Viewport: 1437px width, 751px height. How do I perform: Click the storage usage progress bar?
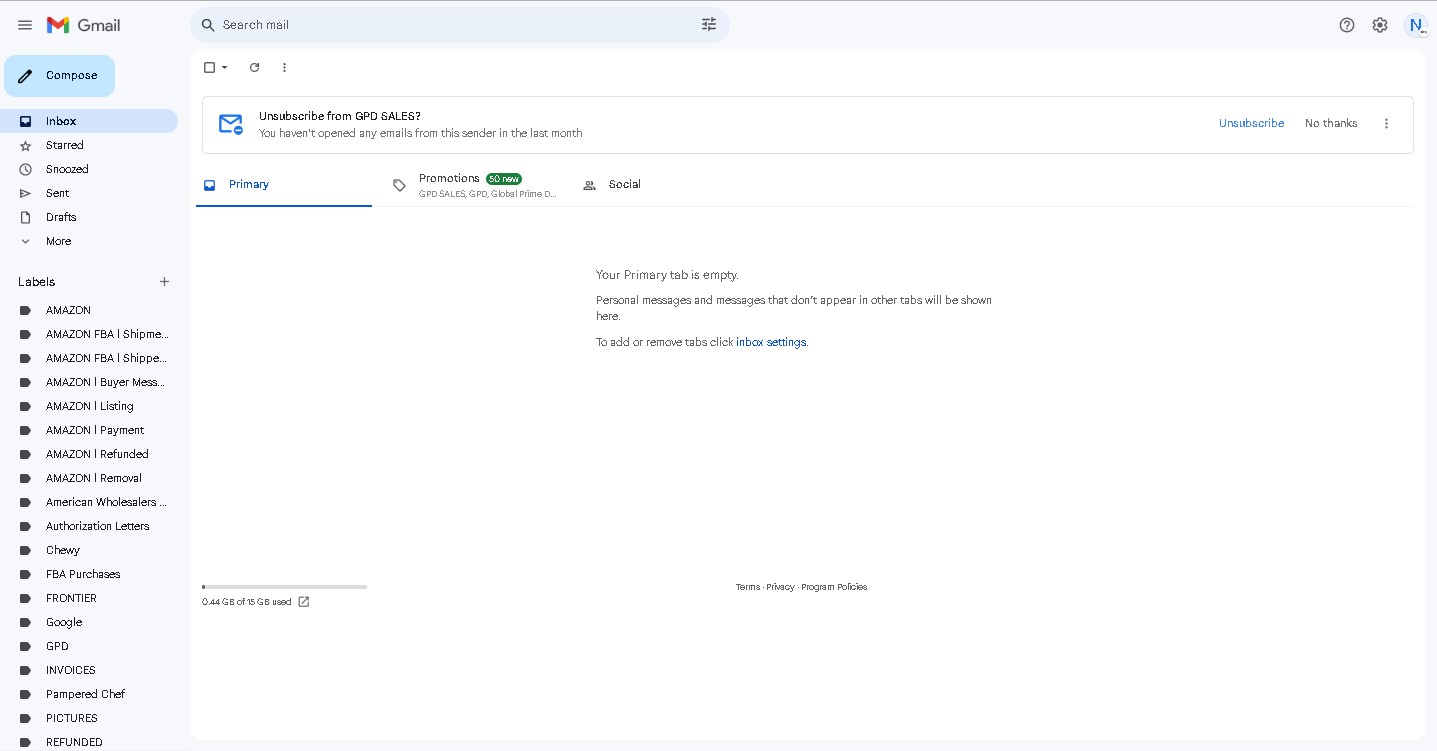284,587
